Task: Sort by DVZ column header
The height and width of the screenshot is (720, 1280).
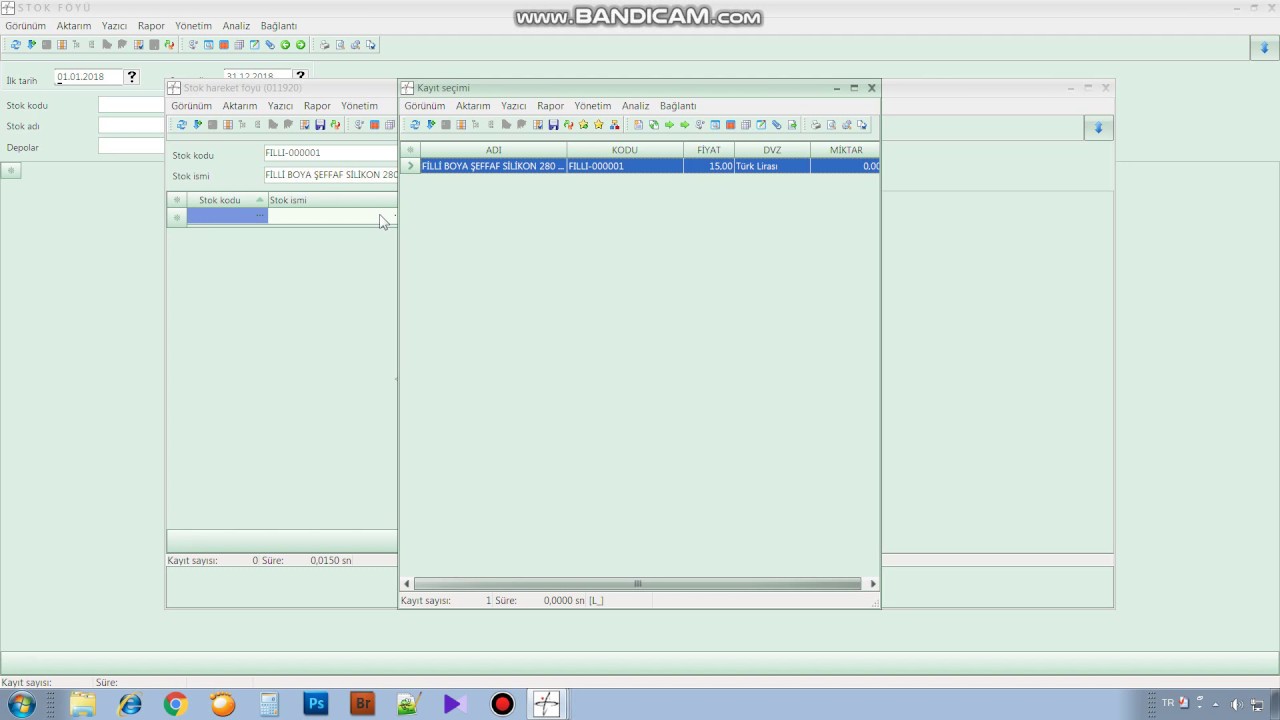Action: coord(772,150)
